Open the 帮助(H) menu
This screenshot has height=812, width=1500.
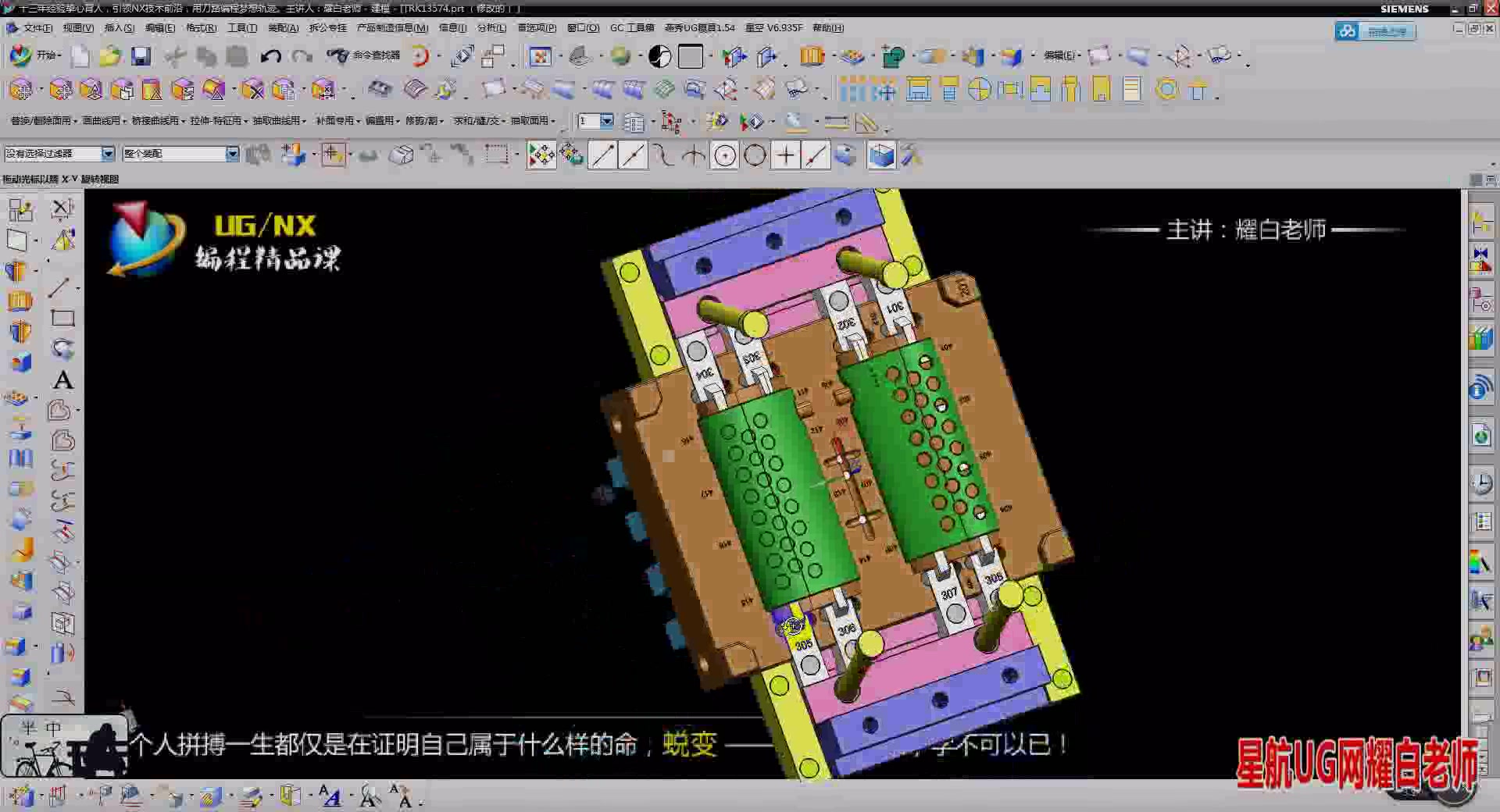coord(828,28)
